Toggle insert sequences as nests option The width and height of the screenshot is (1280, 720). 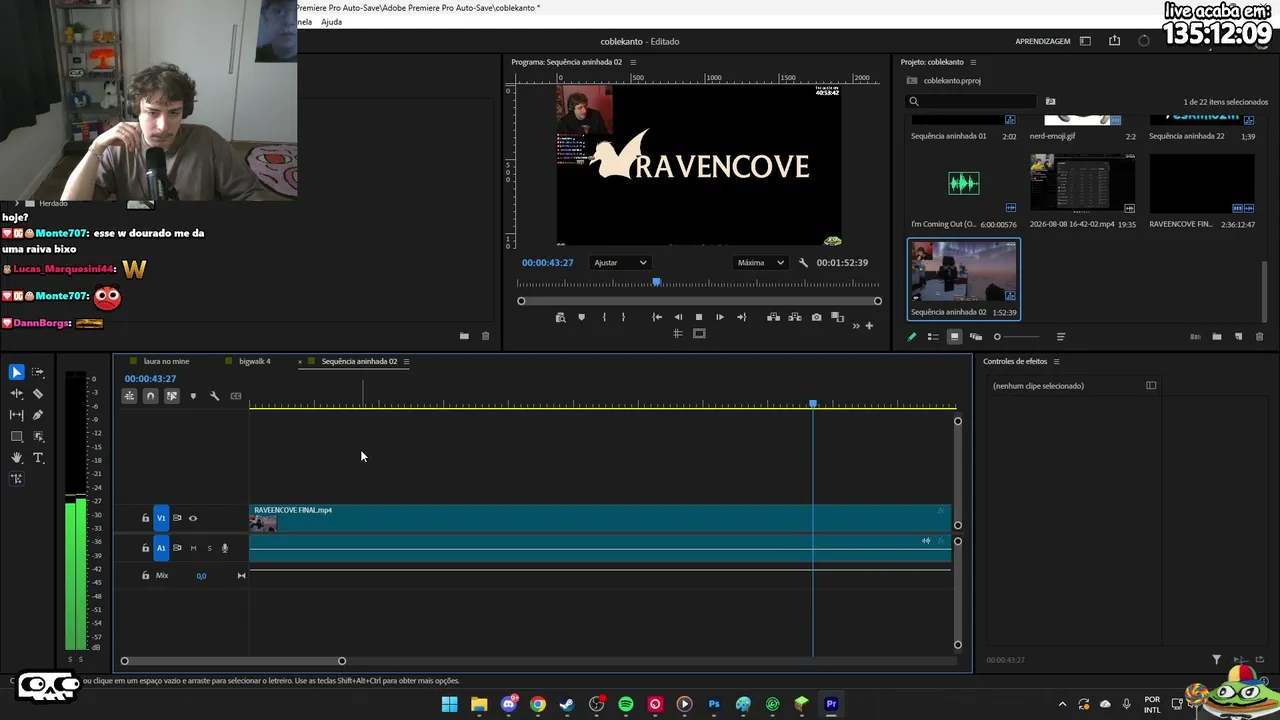(x=129, y=396)
